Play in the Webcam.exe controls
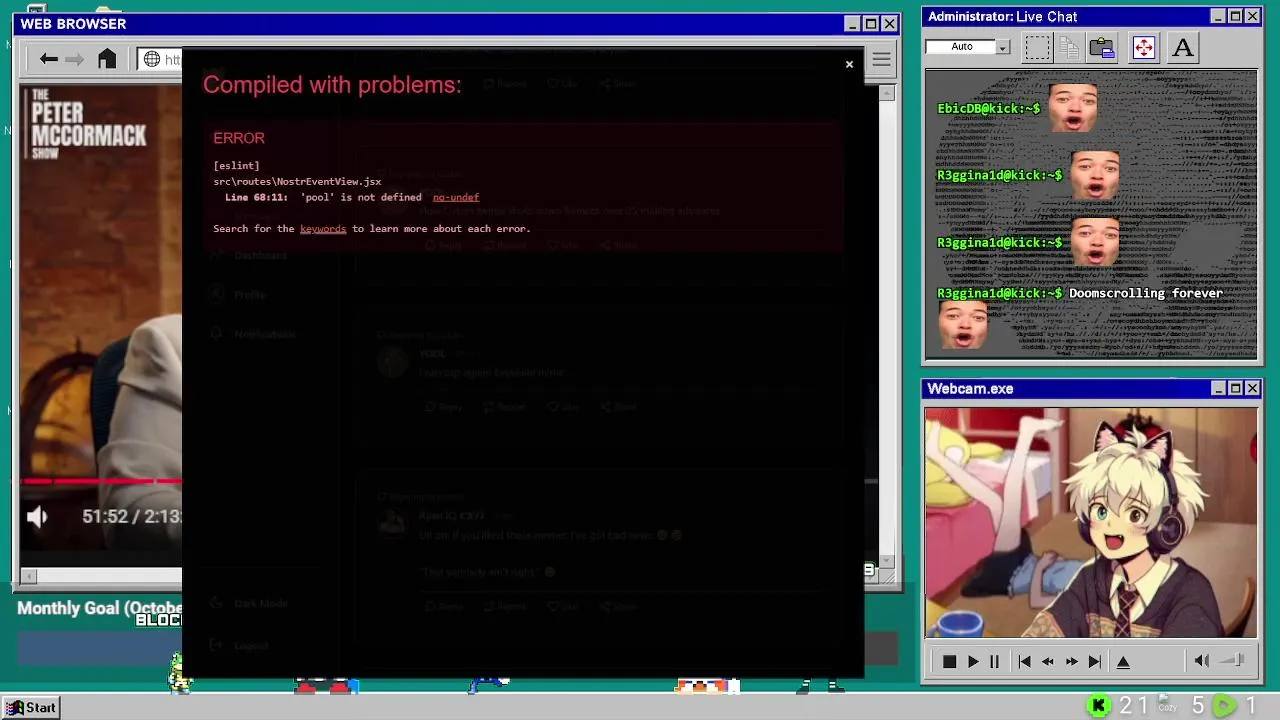The height and width of the screenshot is (720, 1280). click(x=973, y=662)
